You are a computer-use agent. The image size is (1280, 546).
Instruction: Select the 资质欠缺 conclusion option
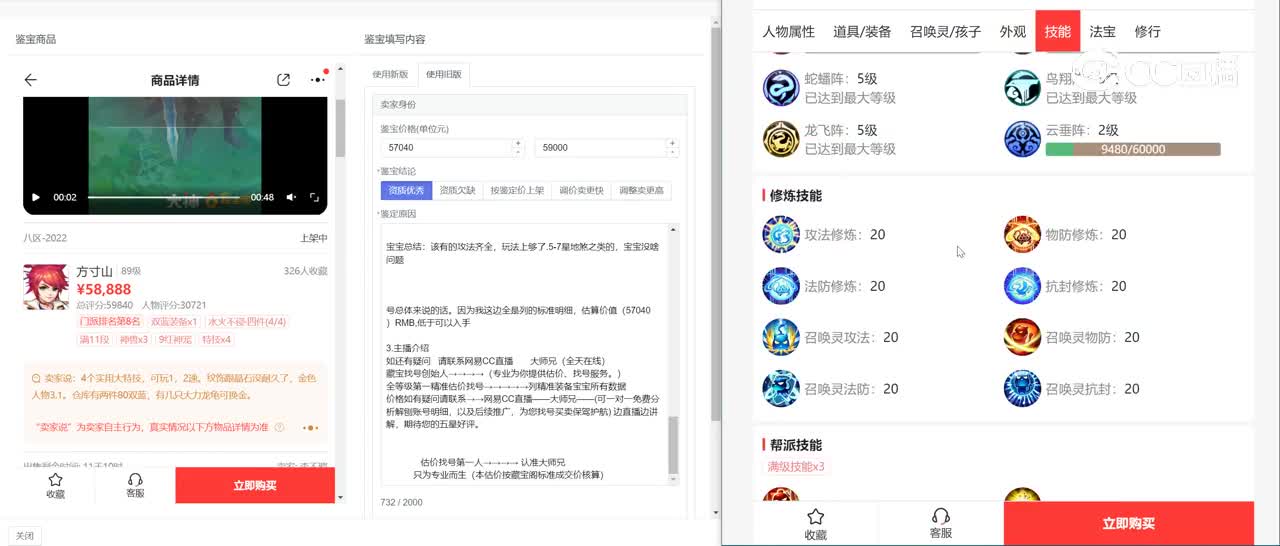coord(458,190)
